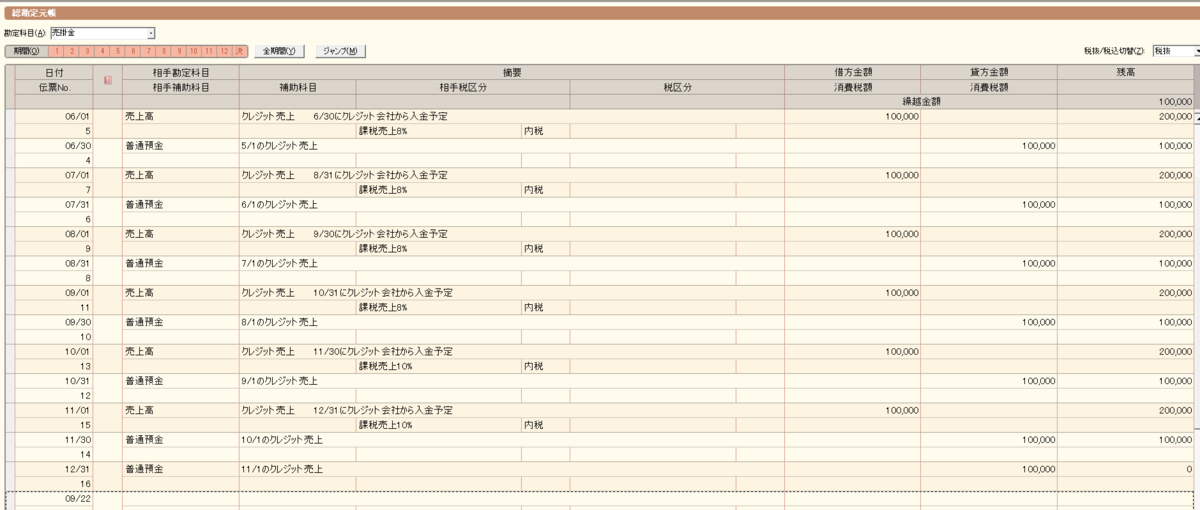Click the 残高 column header
Screen dimensions: 1200x510
click(x=1126, y=73)
